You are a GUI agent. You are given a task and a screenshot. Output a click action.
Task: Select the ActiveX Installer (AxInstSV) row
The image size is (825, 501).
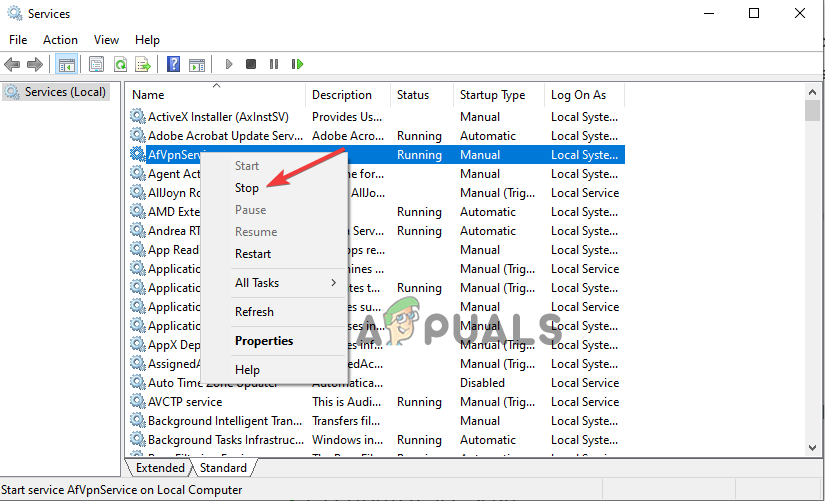pos(375,117)
